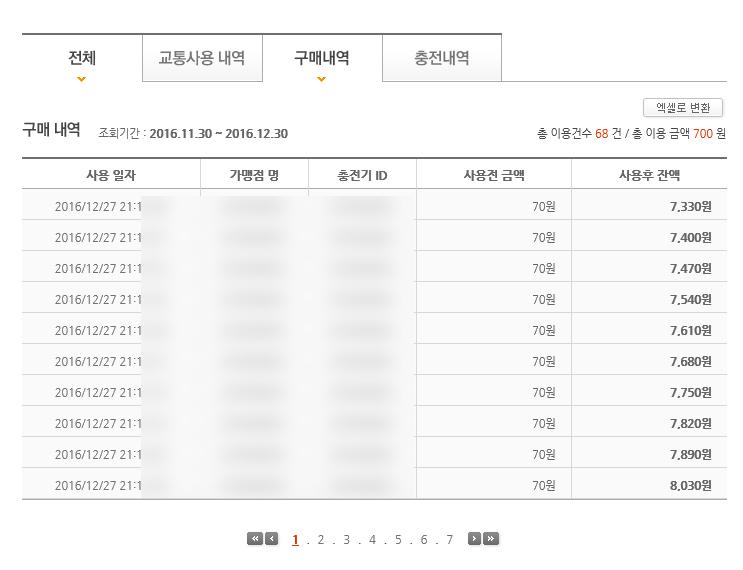743x570 pixels.
Task: Click the 엑셀로 변환 button
Action: 683,108
